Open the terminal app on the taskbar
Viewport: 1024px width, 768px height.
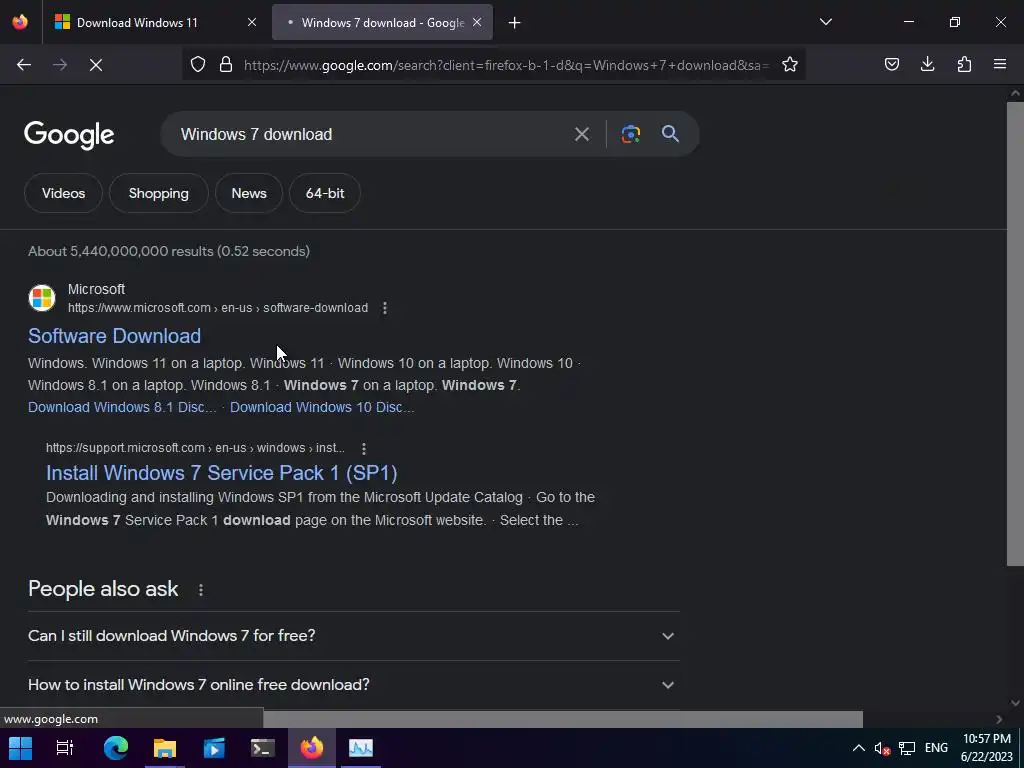[x=263, y=748]
